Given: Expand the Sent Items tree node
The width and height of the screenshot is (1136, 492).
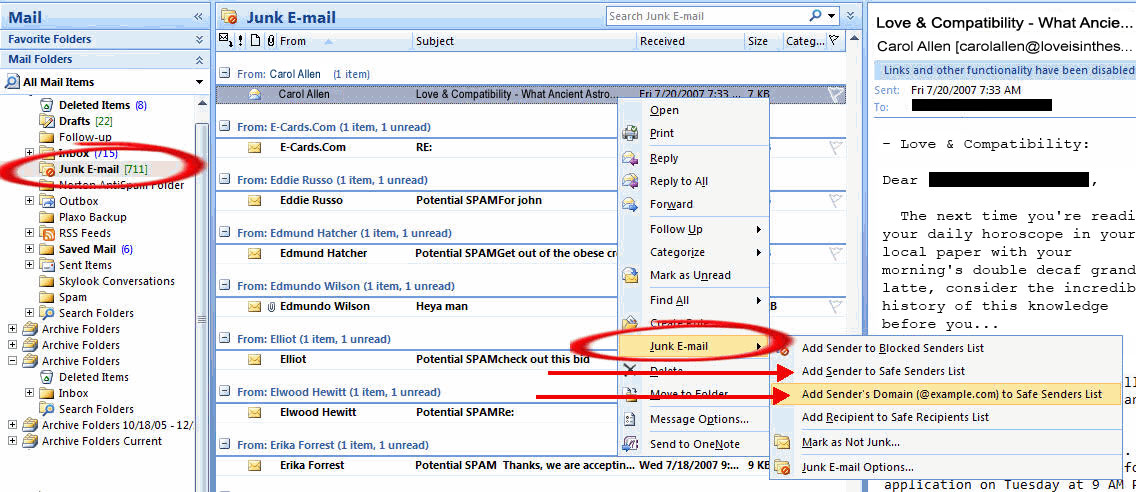Looking at the screenshot, I should [x=30, y=265].
